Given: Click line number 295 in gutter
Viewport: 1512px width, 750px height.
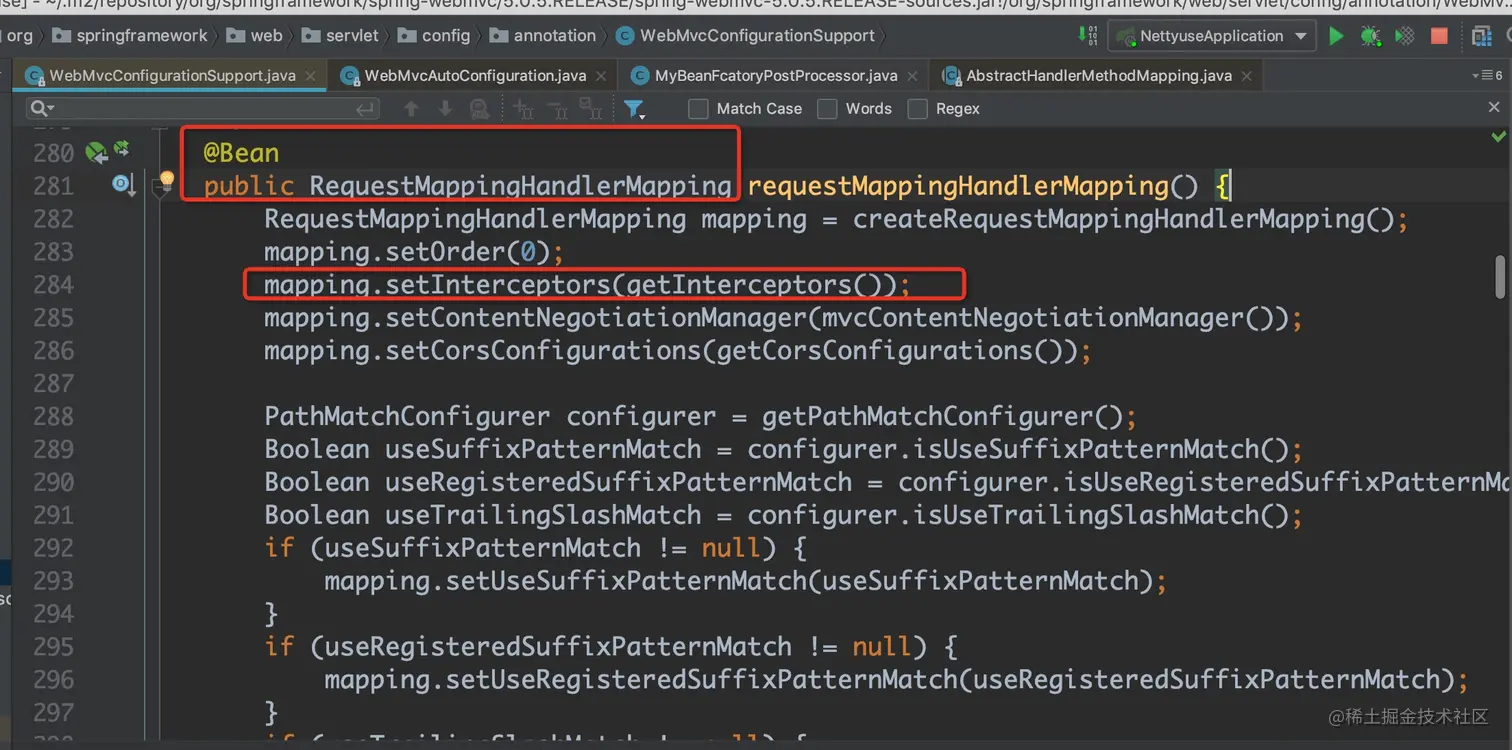Looking at the screenshot, I should [x=53, y=647].
